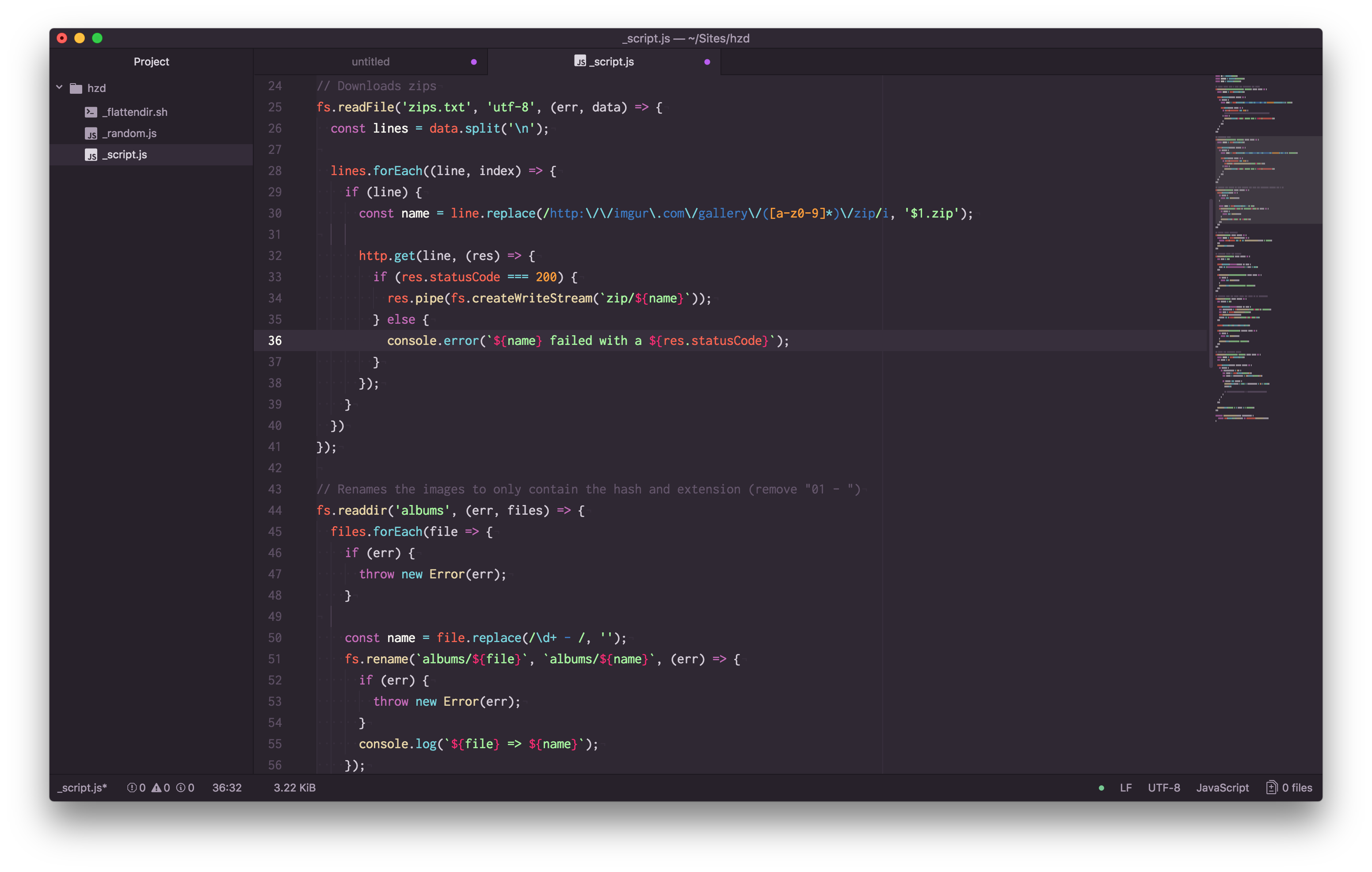This screenshot has width=1372, height=872.
Task: Click the Renames the images comment line
Action: [x=588, y=489]
